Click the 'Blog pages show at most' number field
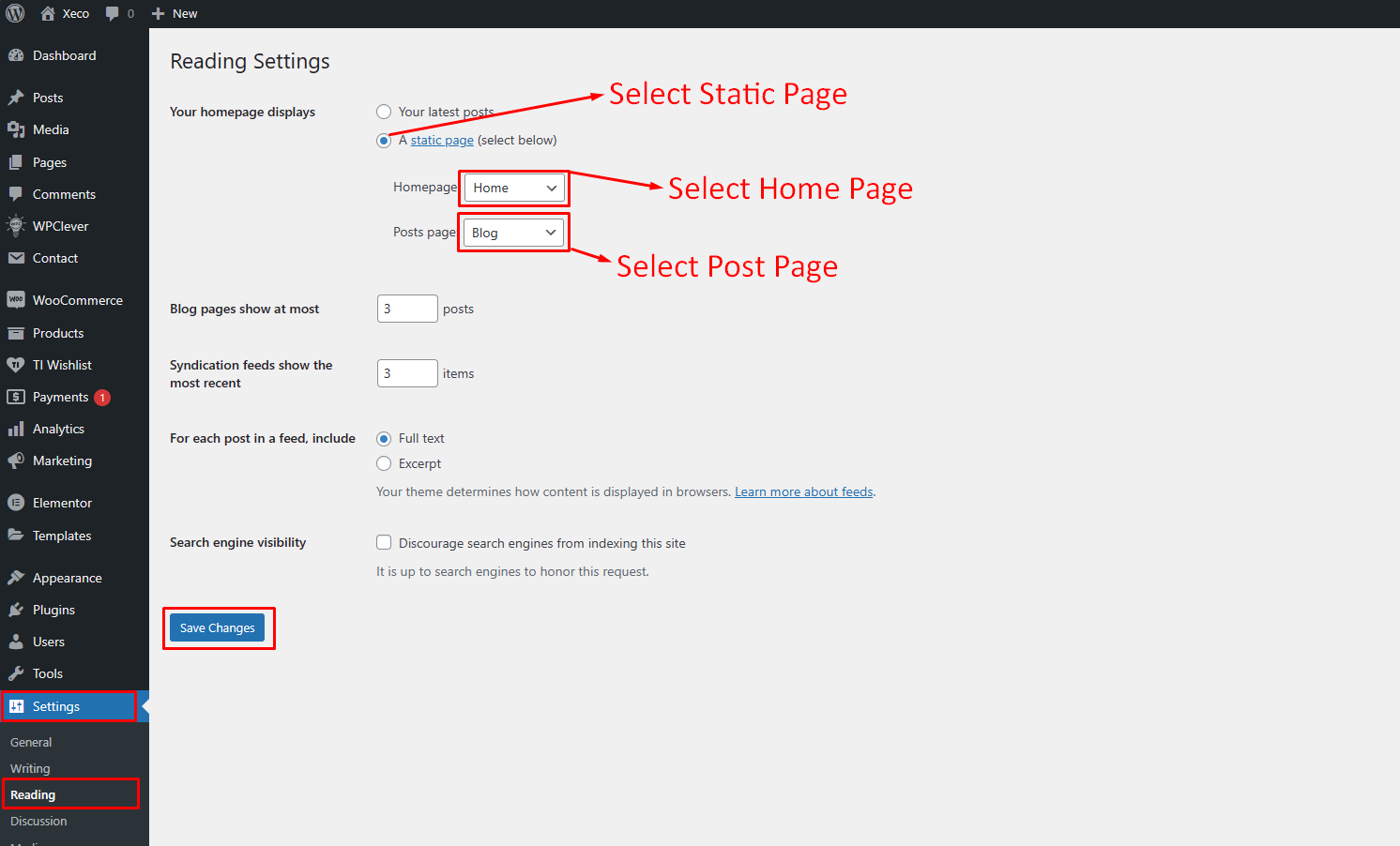 click(x=407, y=309)
